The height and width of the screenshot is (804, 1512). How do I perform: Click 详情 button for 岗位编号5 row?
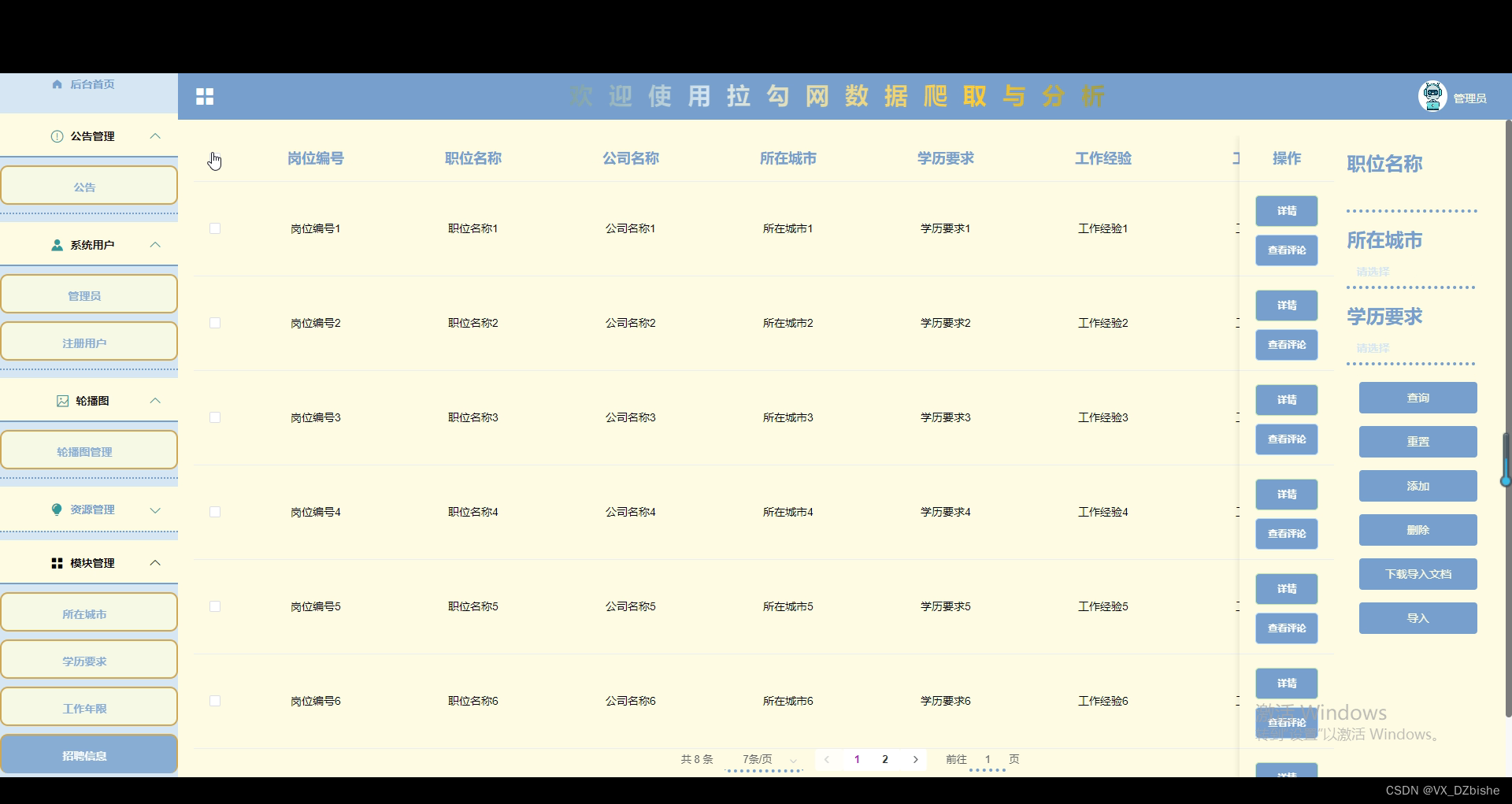tap(1286, 589)
